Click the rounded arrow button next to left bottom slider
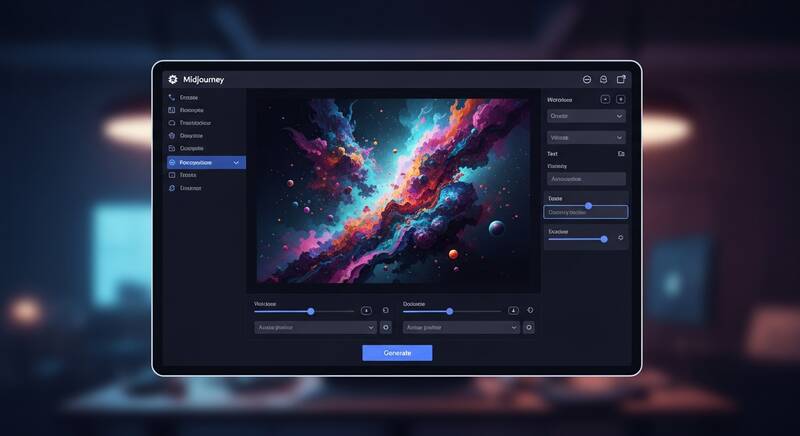Screen dimensions: 800x436 [x=366, y=311]
